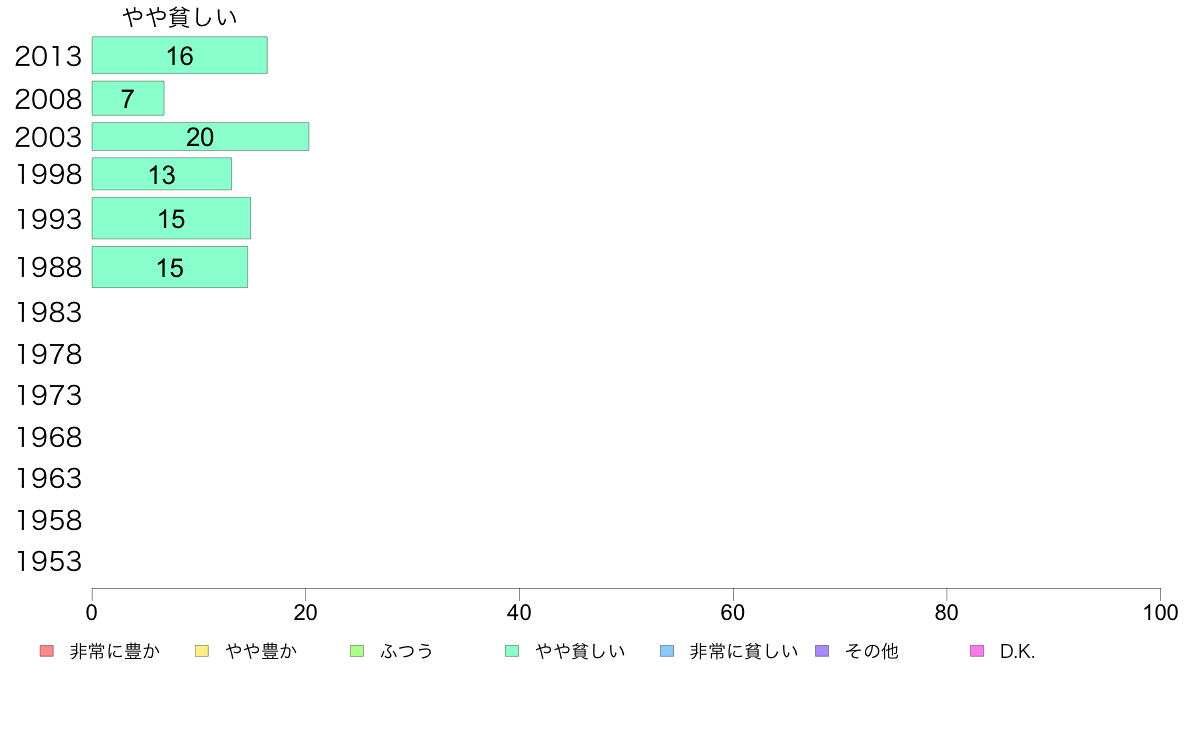
Task: Click the やや貧しい column heading above bars
Action: click(x=180, y=17)
